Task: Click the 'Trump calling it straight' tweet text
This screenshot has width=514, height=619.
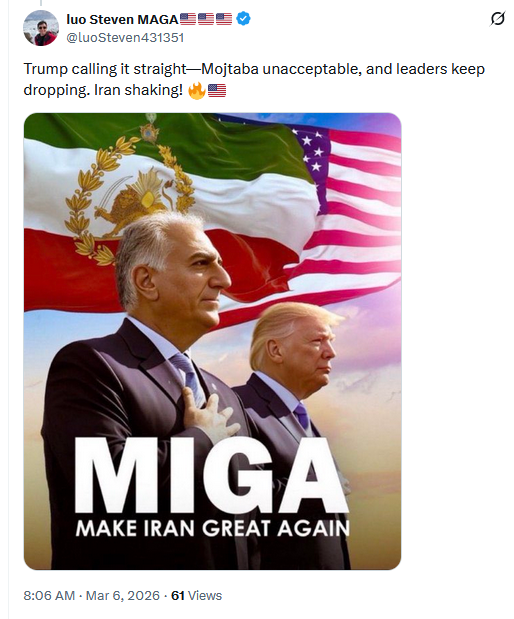Action: click(254, 79)
